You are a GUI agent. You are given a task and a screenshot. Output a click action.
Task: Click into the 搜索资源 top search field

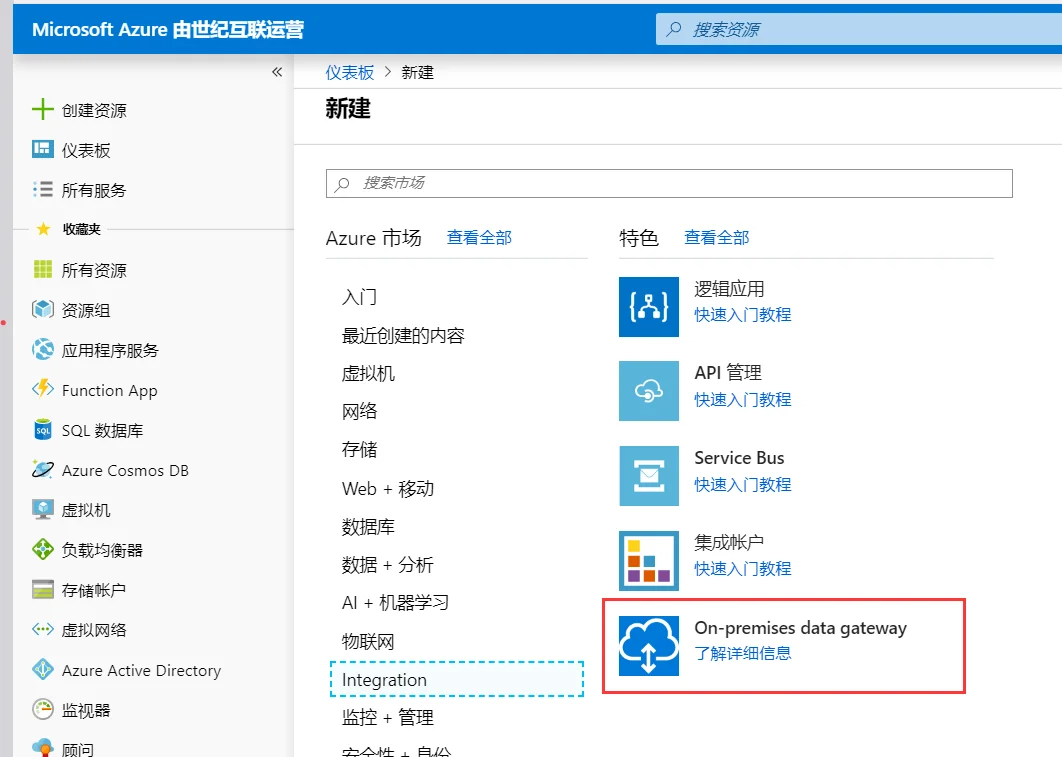(859, 29)
